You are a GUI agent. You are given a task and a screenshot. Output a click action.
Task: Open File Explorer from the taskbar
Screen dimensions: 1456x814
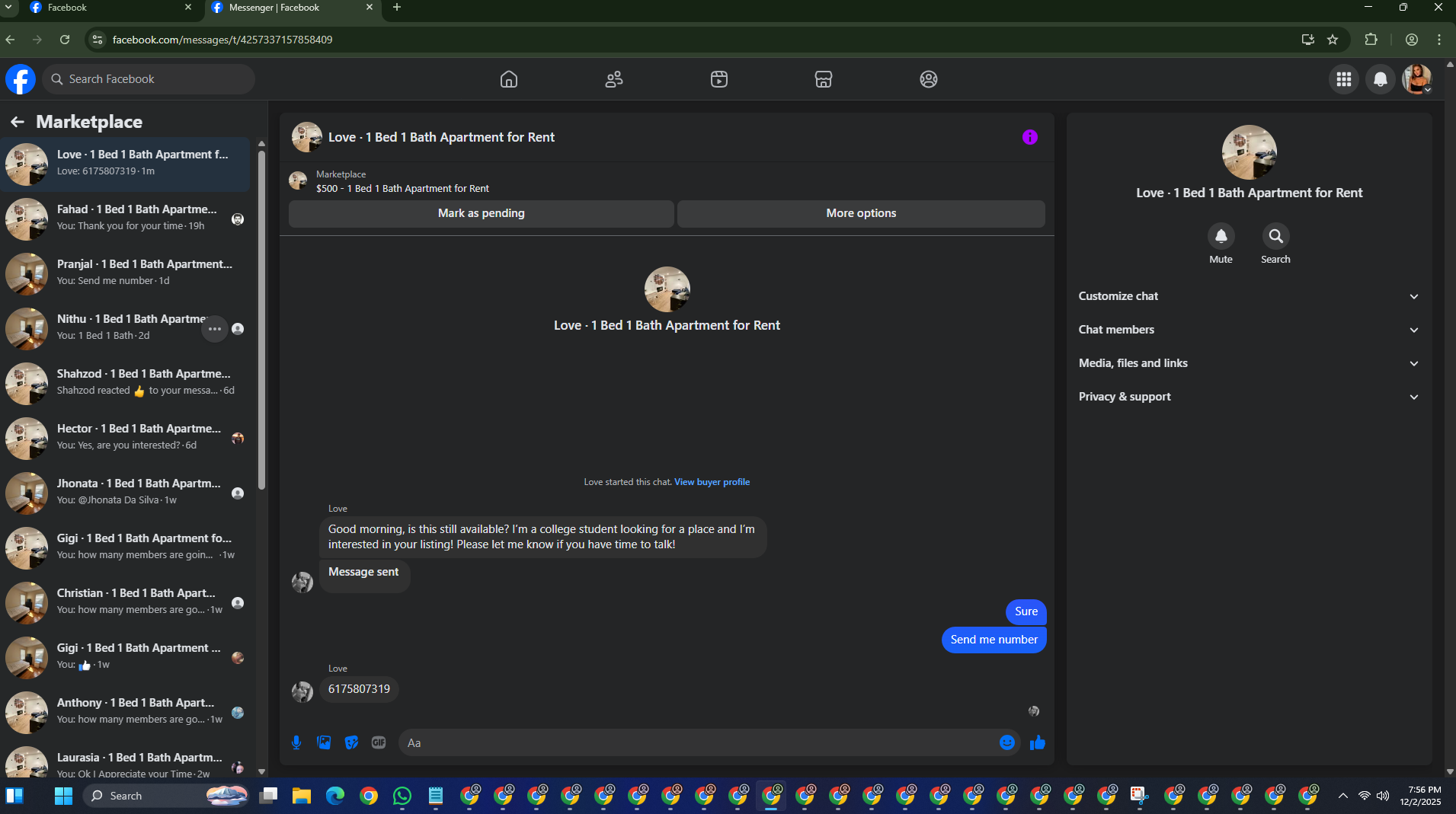point(302,796)
